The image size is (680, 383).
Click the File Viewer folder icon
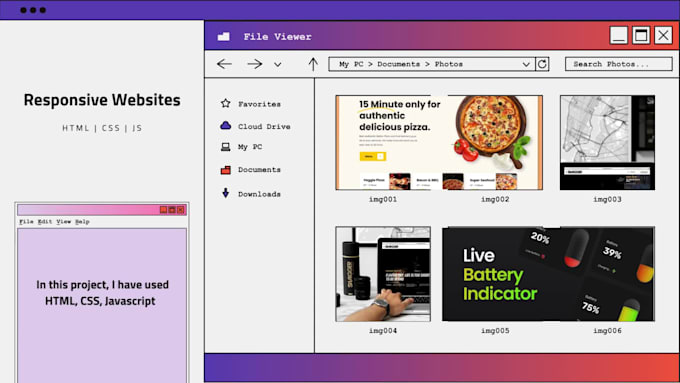click(x=224, y=36)
